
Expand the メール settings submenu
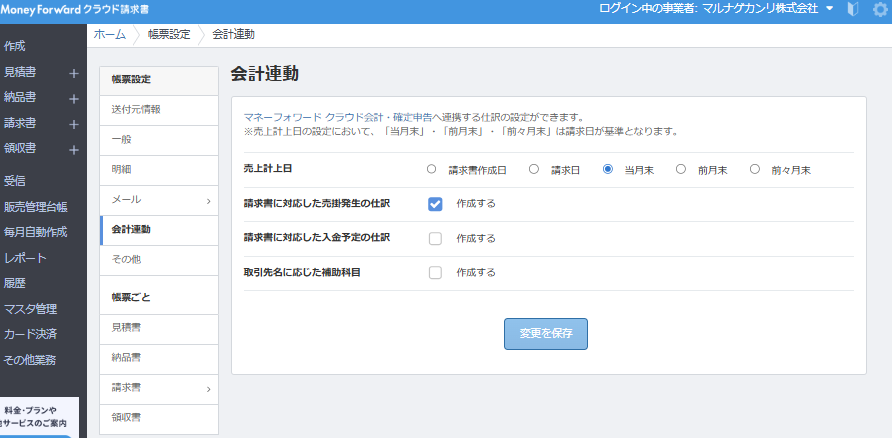coord(159,200)
